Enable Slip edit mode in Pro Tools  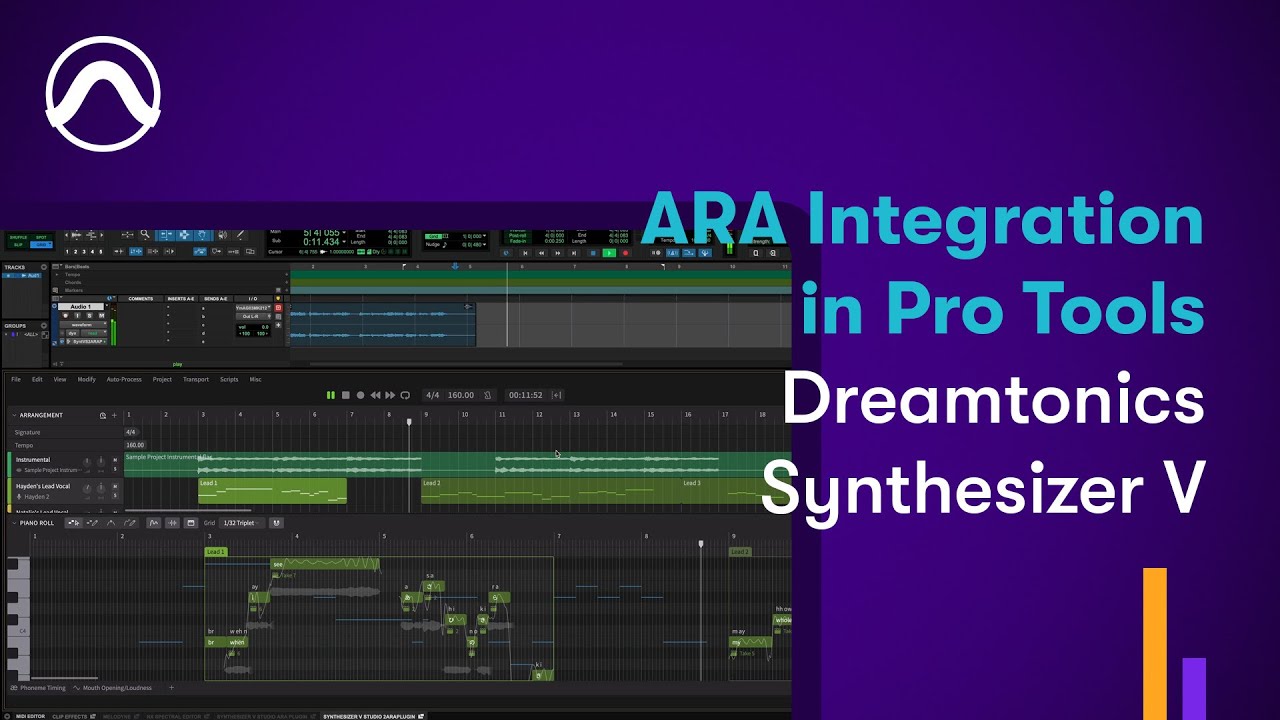[x=18, y=245]
